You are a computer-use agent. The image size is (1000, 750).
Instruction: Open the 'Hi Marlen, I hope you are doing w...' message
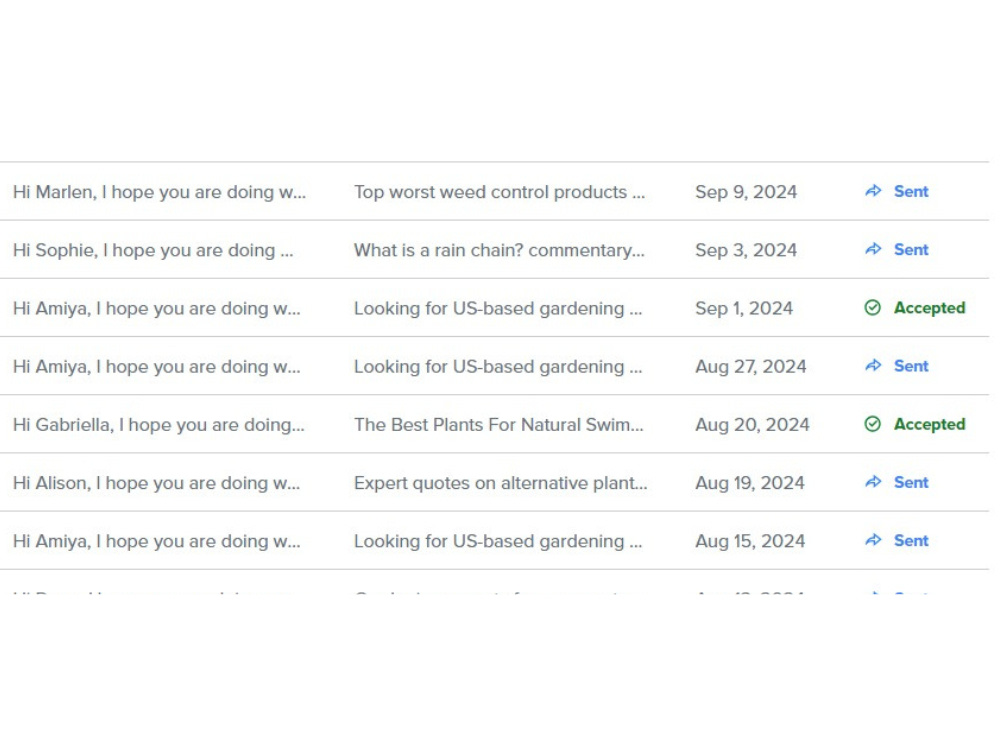(159, 192)
